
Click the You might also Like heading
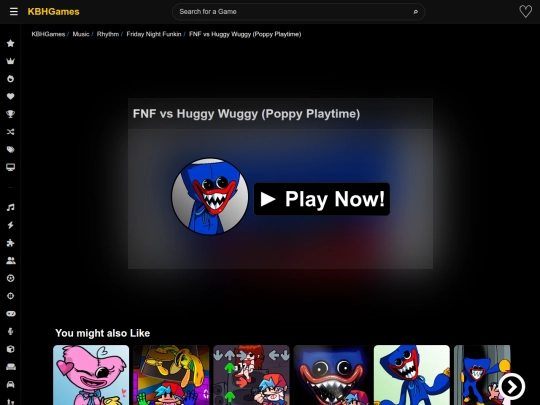tap(102, 333)
